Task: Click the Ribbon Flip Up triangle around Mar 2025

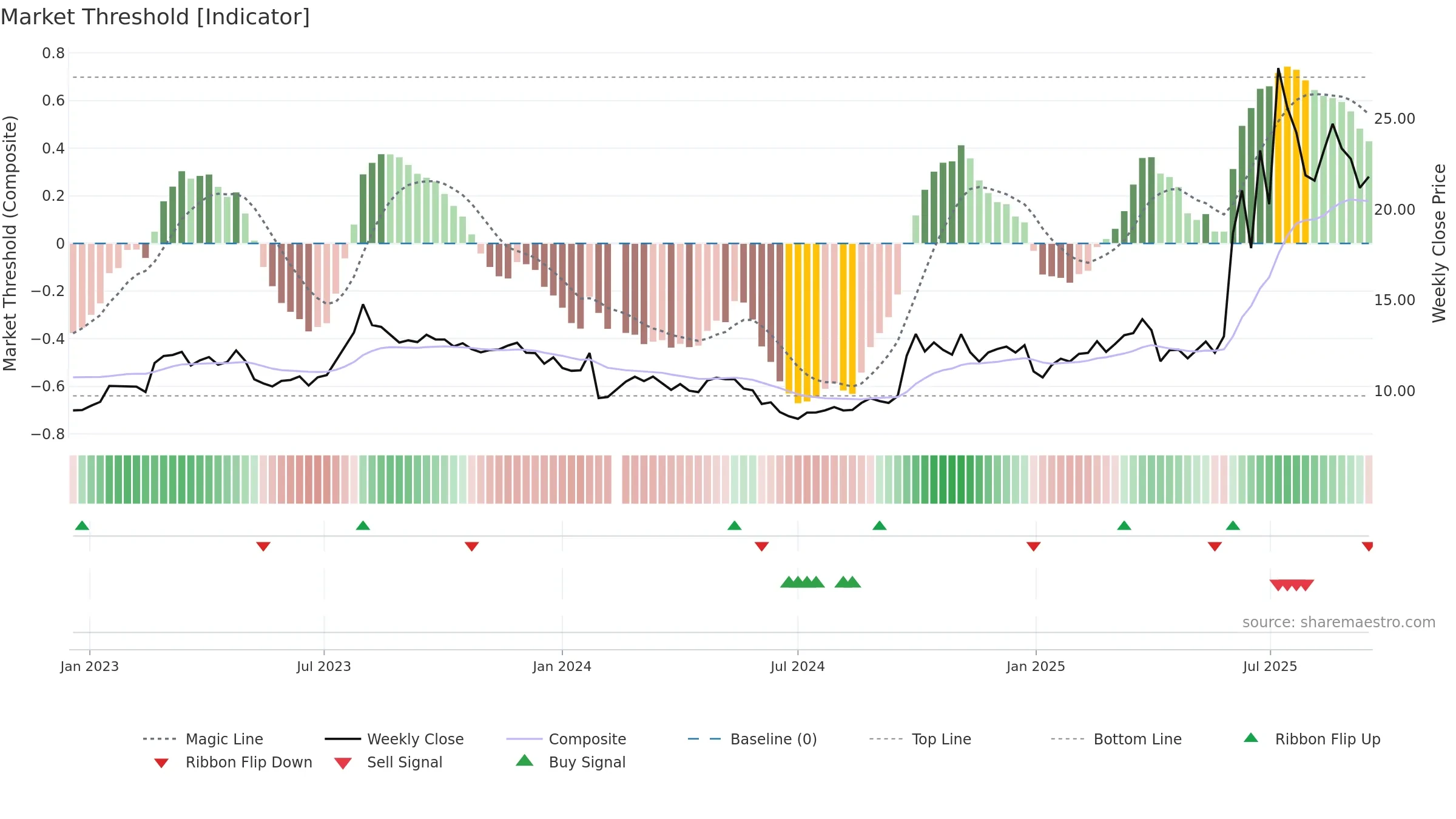Action: point(1124,525)
